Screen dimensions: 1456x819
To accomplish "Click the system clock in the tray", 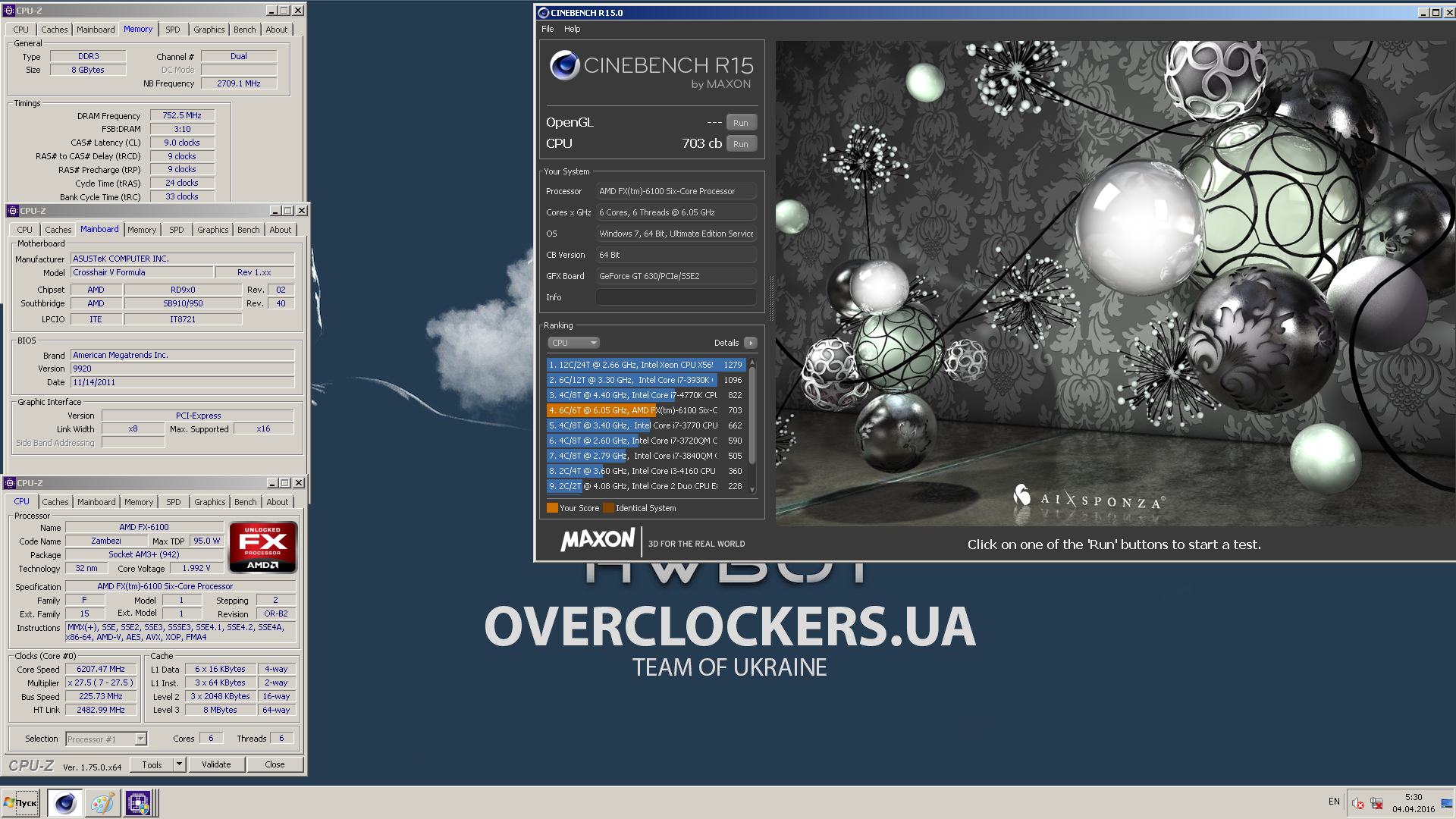I will [x=1414, y=803].
